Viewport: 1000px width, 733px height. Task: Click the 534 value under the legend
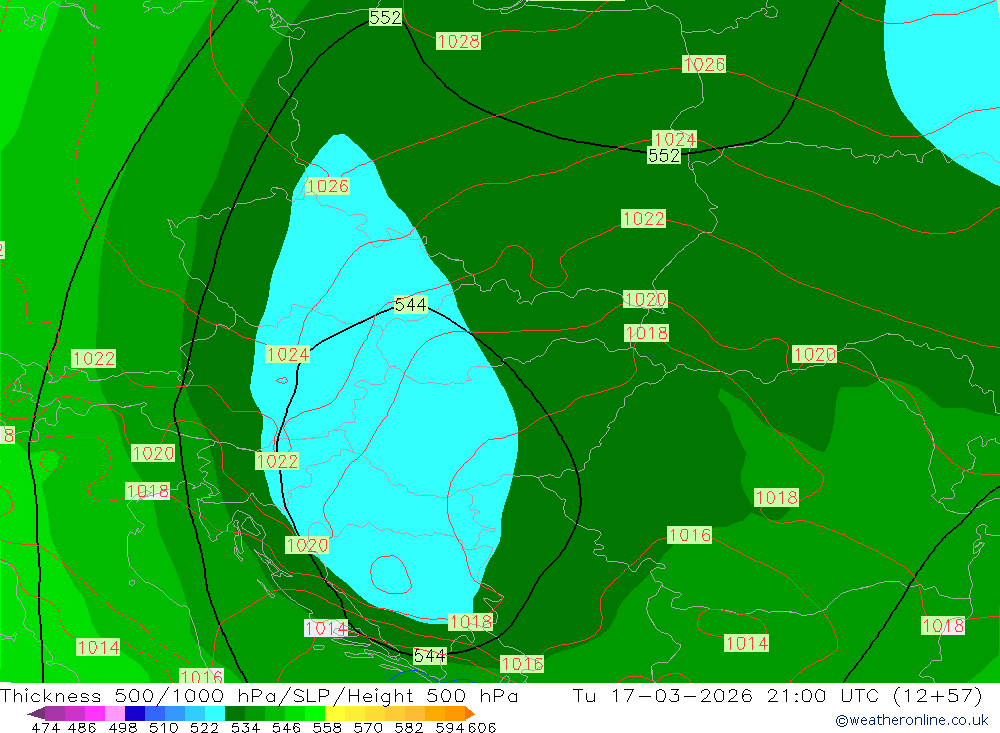[245, 728]
